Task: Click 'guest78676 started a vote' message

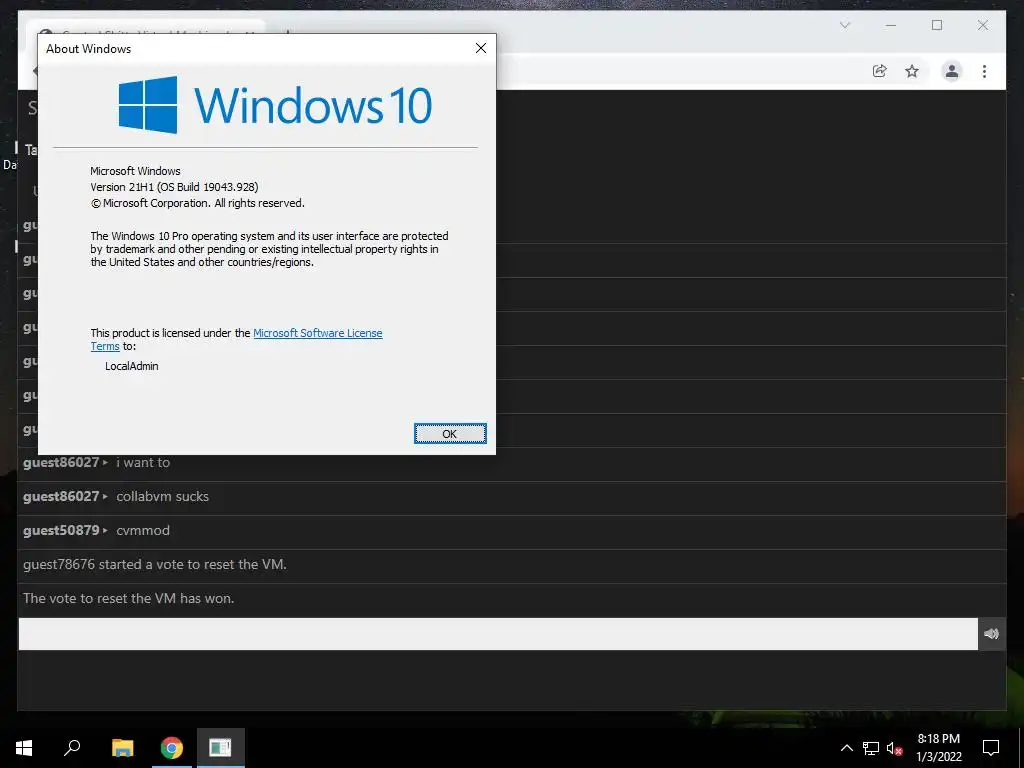Action: 155,564
